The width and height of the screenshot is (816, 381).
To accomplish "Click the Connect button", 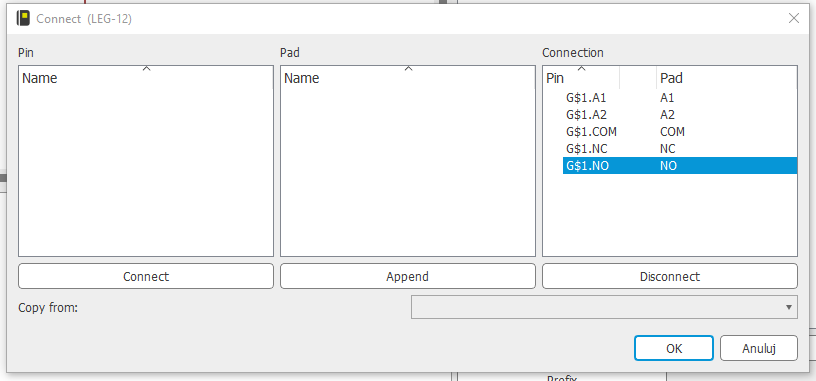I will click(x=146, y=276).
